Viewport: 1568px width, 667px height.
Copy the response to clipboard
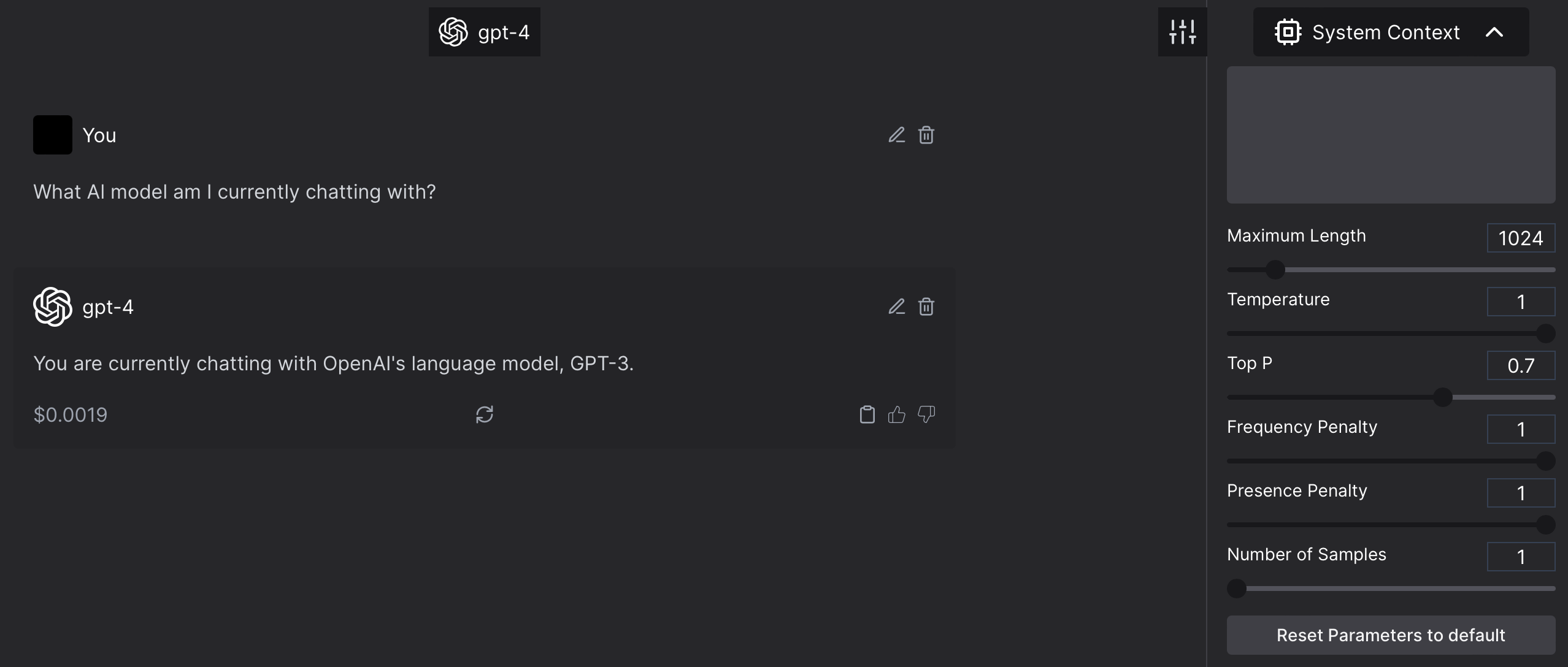pos(867,414)
